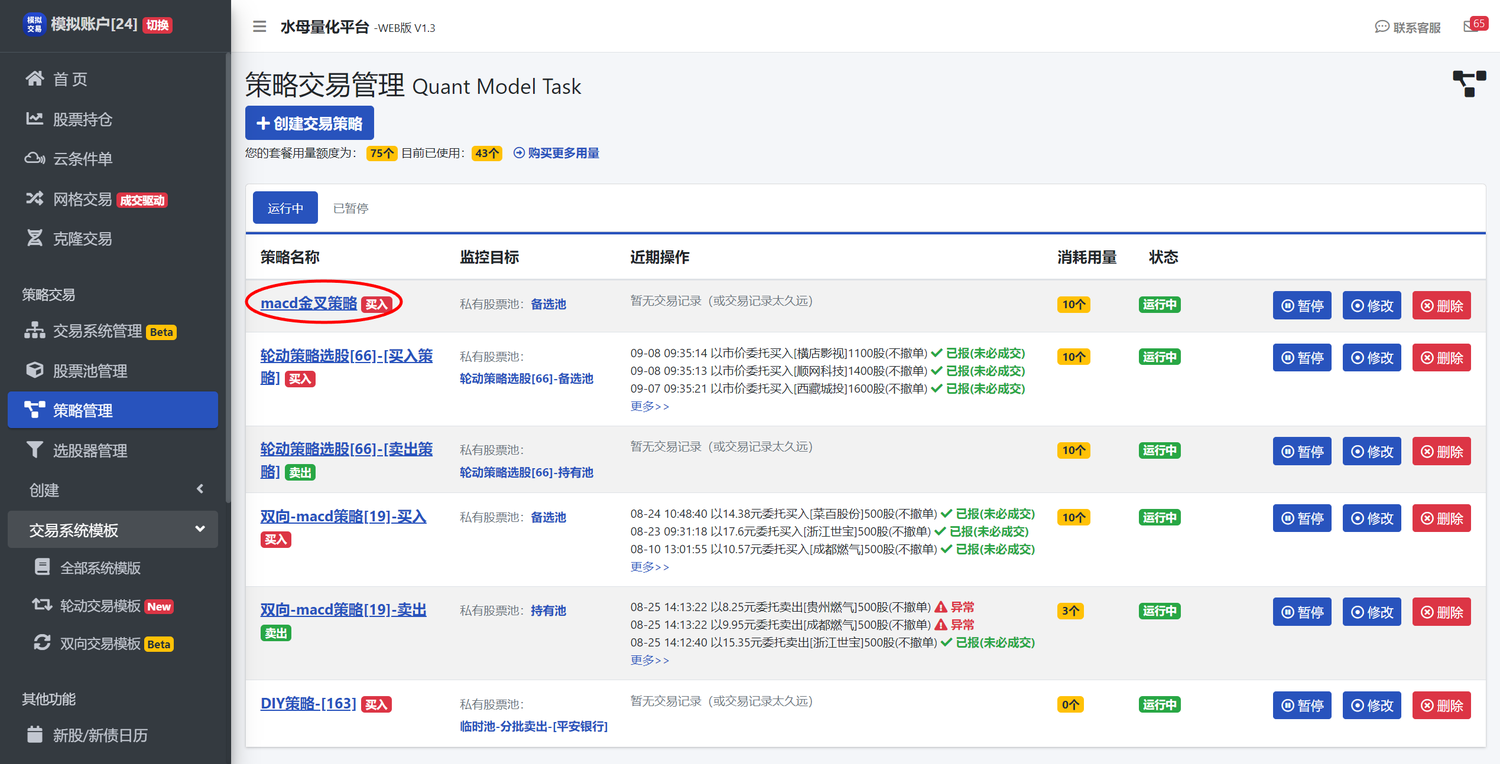
Task: Delete the 轮动策略选股[66]-[买入策略] strategy
Action: 1441,358
